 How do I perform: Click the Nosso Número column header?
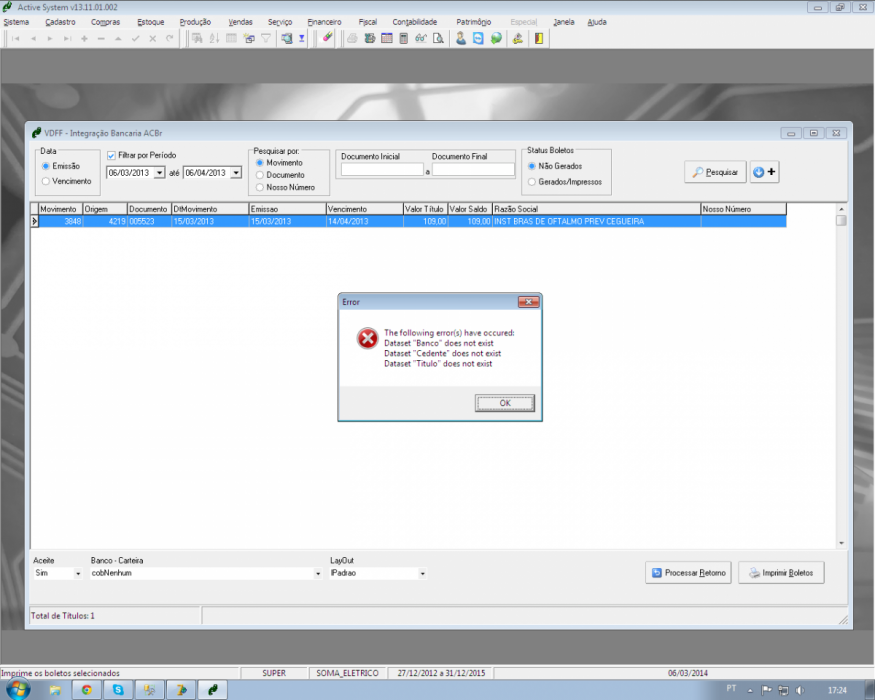[x=743, y=209]
